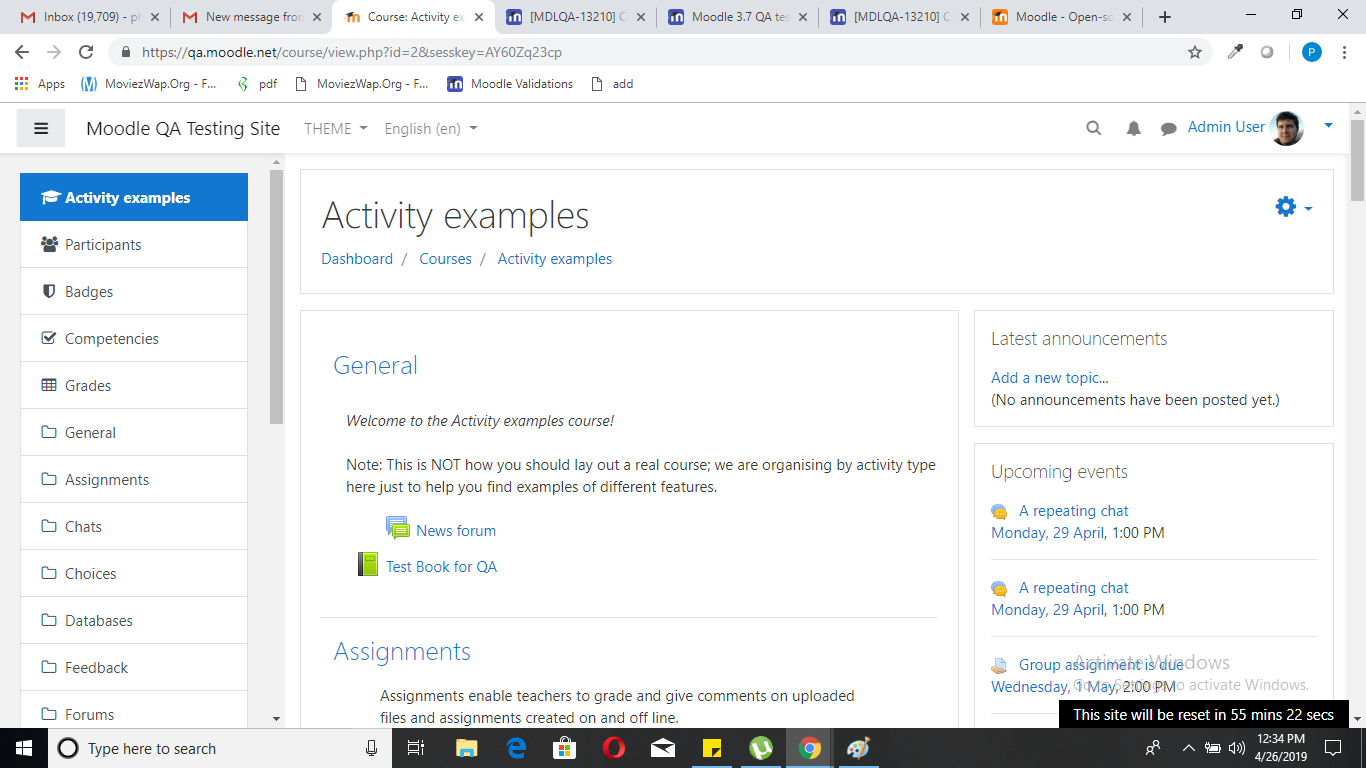Go to the General section in sidebar

tap(134, 432)
